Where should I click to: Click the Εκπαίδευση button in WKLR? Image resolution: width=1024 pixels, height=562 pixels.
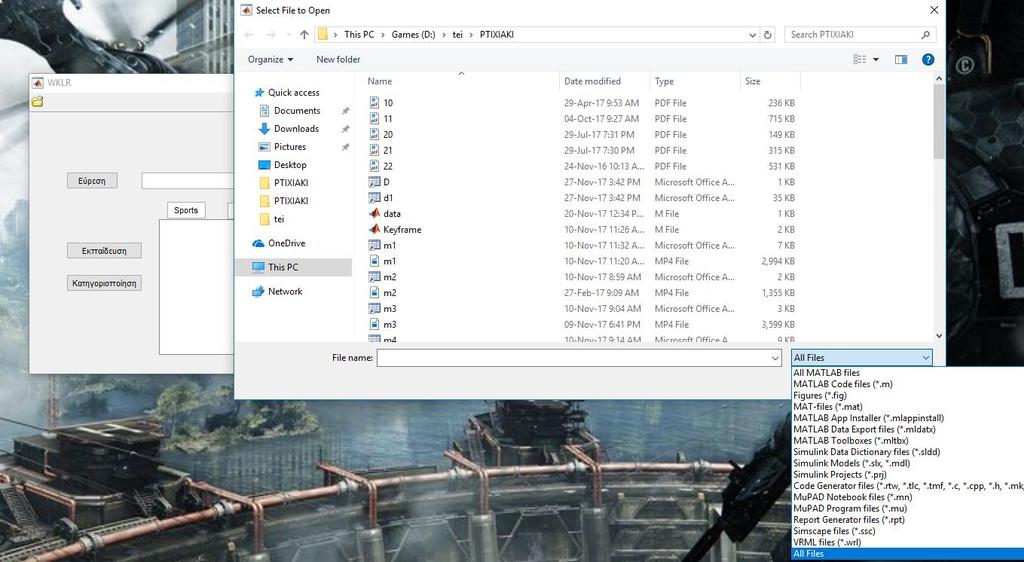pyautogui.click(x=104, y=251)
